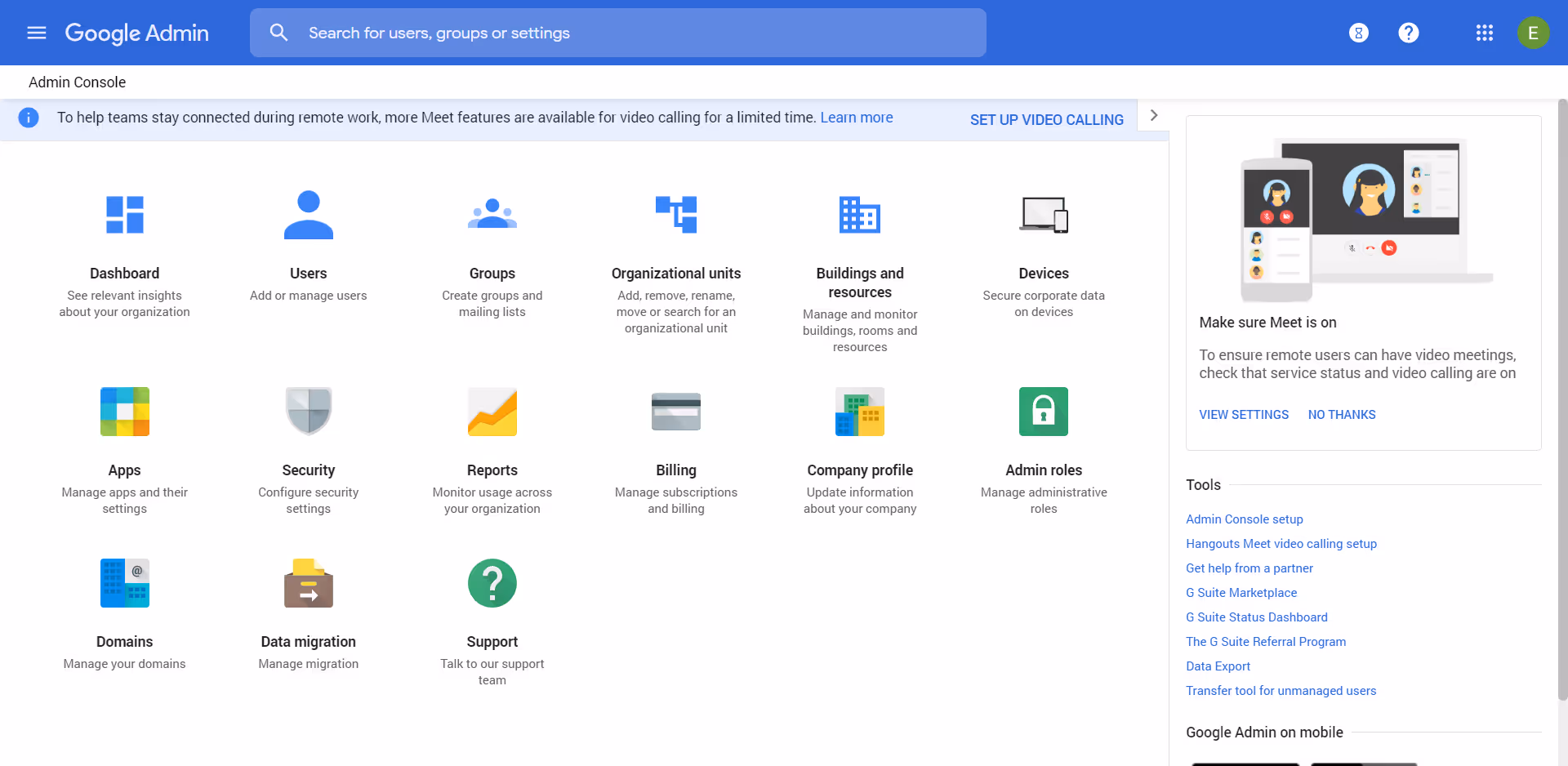Screen dimensions: 1568x766
Task: Click the Support title text
Action: pyautogui.click(x=492, y=642)
